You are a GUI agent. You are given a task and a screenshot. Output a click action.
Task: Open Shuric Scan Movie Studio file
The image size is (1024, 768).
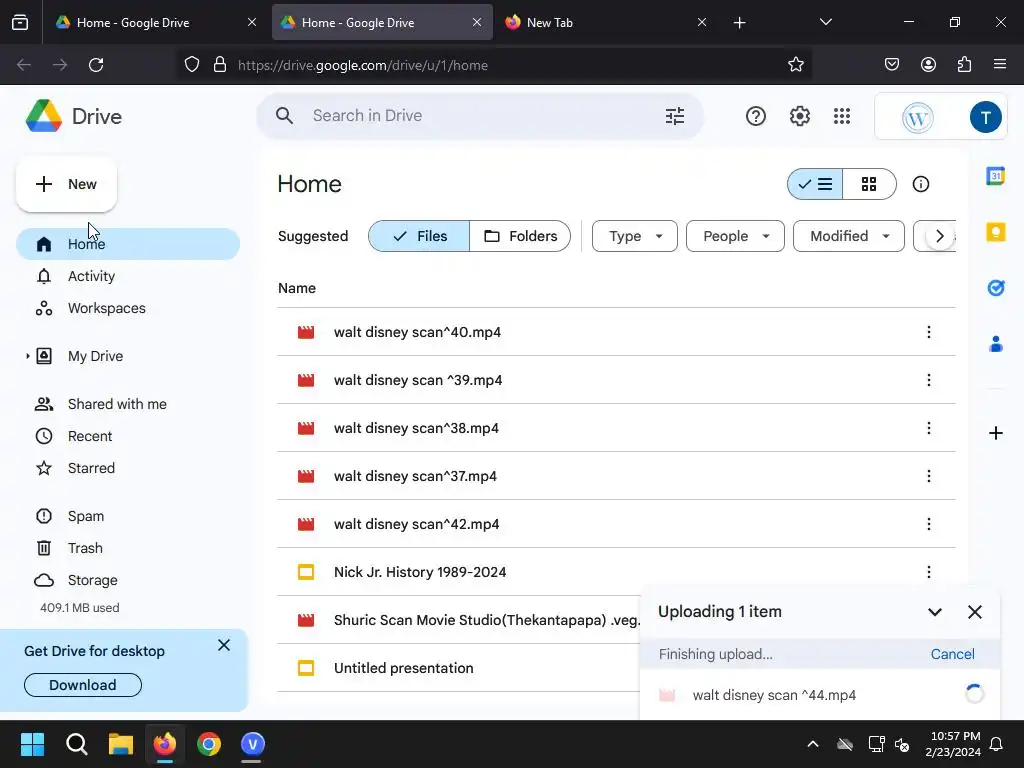point(487,620)
